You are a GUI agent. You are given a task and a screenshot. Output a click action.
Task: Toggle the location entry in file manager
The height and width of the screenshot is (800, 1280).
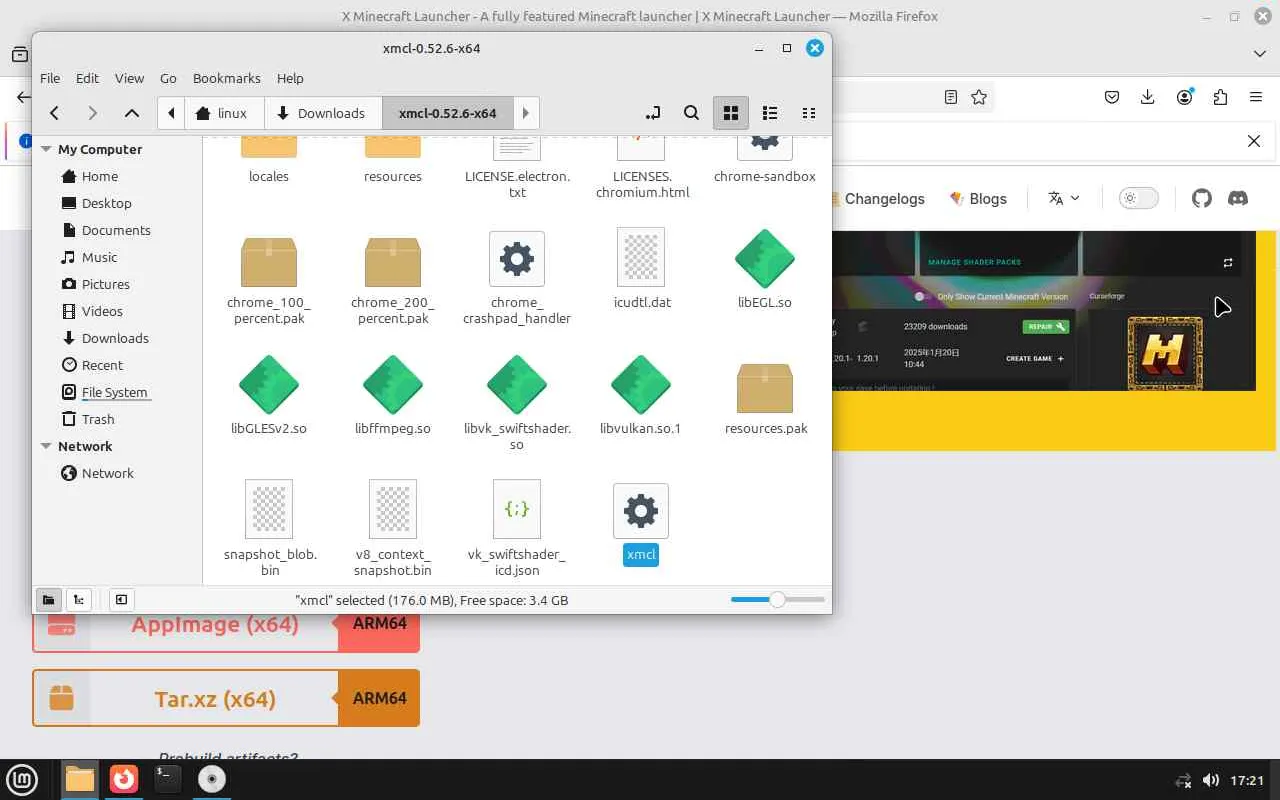pos(653,113)
